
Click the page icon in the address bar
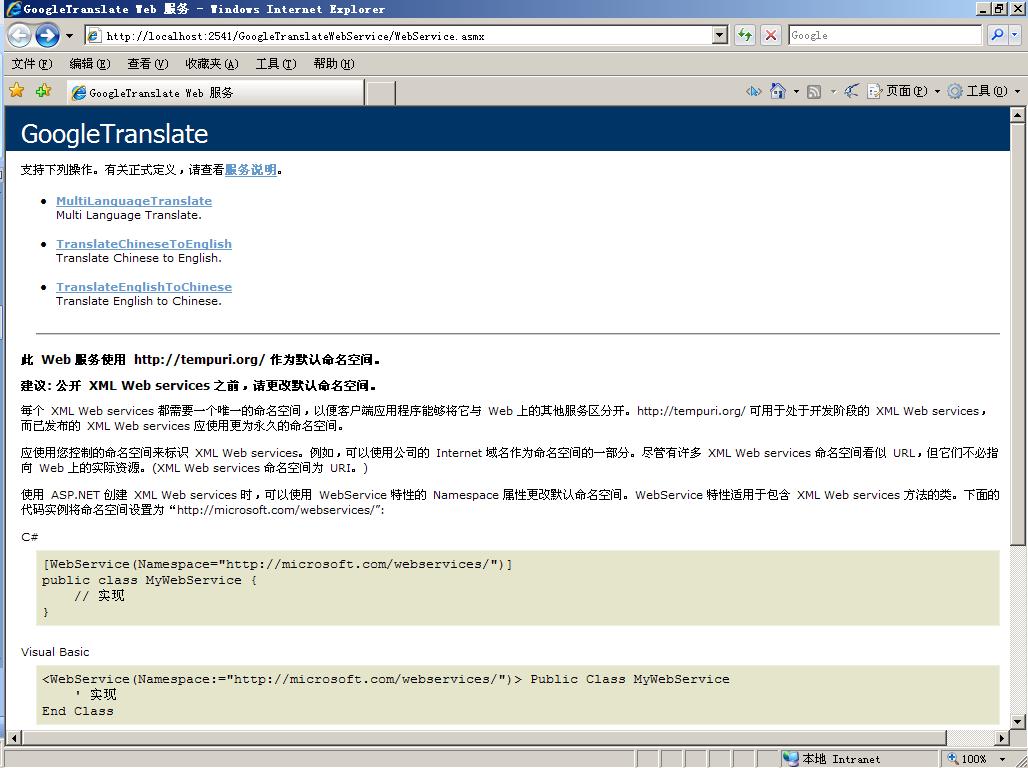coord(94,36)
